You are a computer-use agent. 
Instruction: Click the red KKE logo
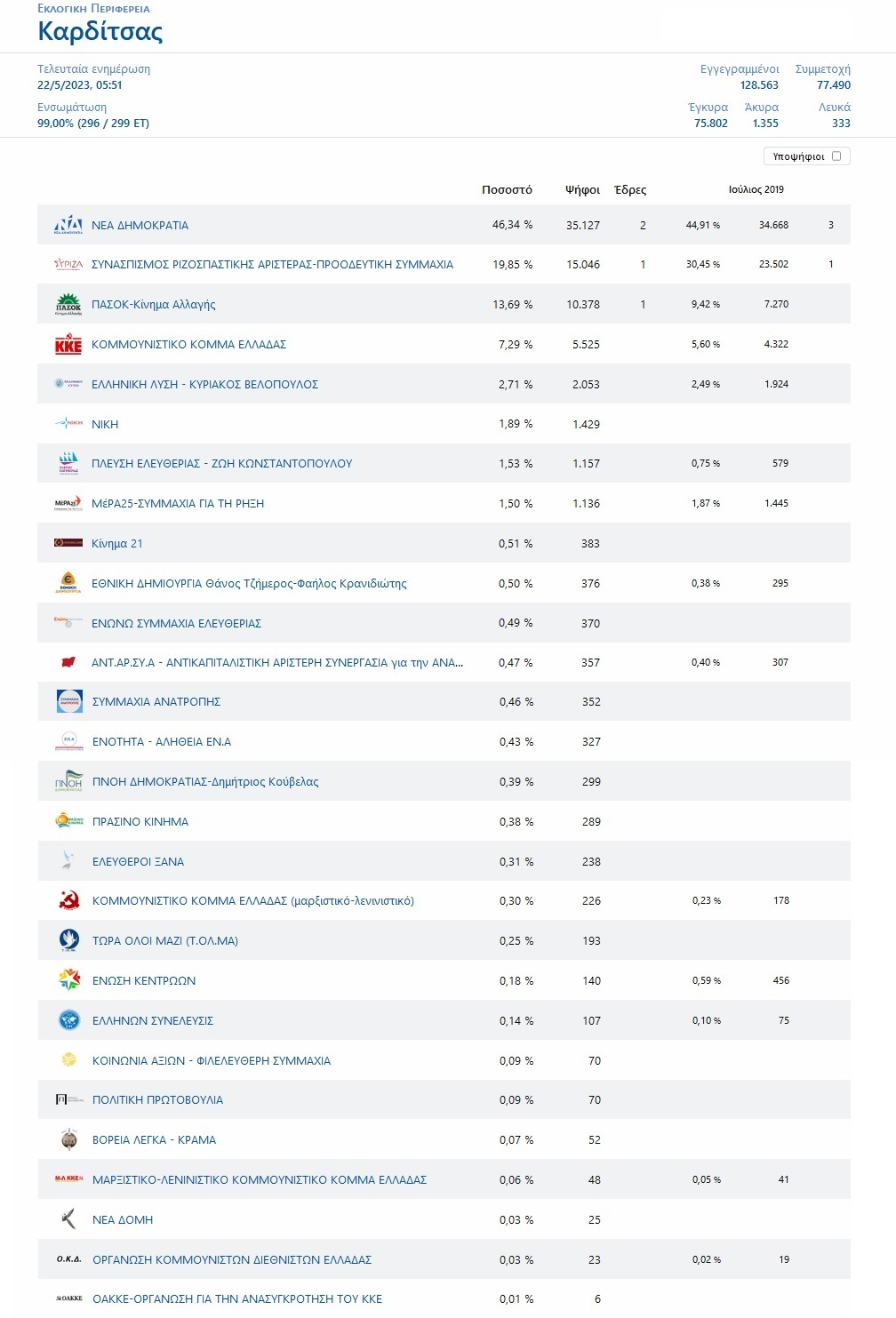(x=68, y=345)
